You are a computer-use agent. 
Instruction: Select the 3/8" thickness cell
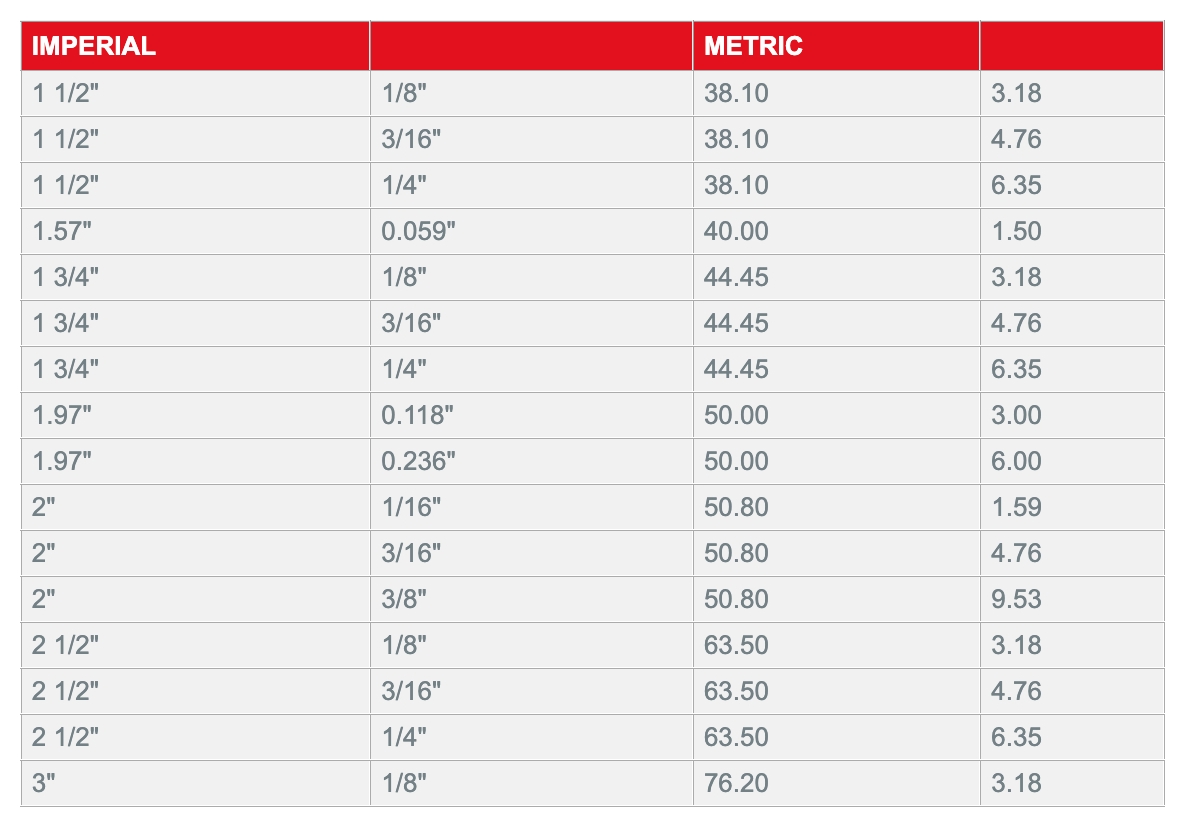click(x=531, y=600)
